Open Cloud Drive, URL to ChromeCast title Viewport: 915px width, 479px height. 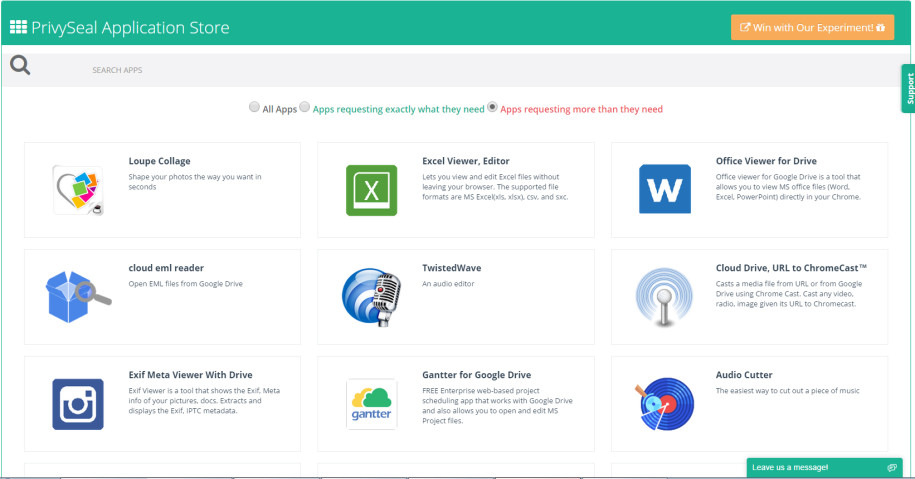pos(791,268)
